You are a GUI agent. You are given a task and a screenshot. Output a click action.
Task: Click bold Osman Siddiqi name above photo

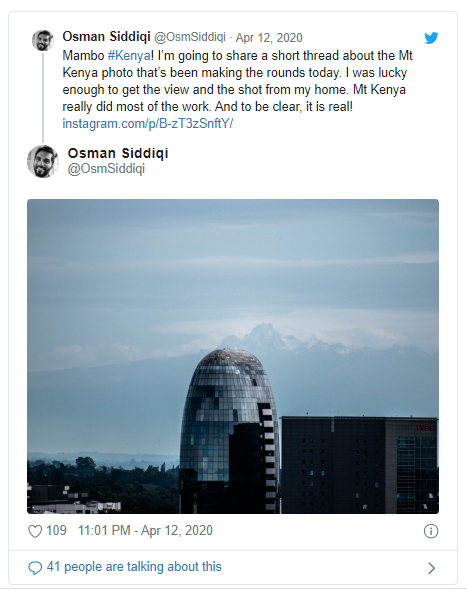(118, 153)
